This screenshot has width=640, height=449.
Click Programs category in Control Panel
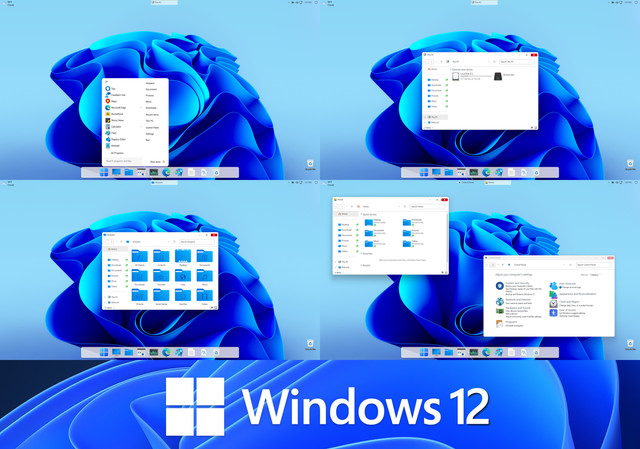pyautogui.click(x=511, y=322)
